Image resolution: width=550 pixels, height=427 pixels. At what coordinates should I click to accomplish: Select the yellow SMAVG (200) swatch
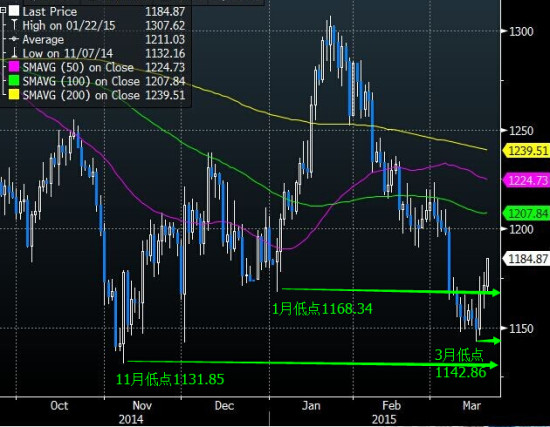(14, 95)
